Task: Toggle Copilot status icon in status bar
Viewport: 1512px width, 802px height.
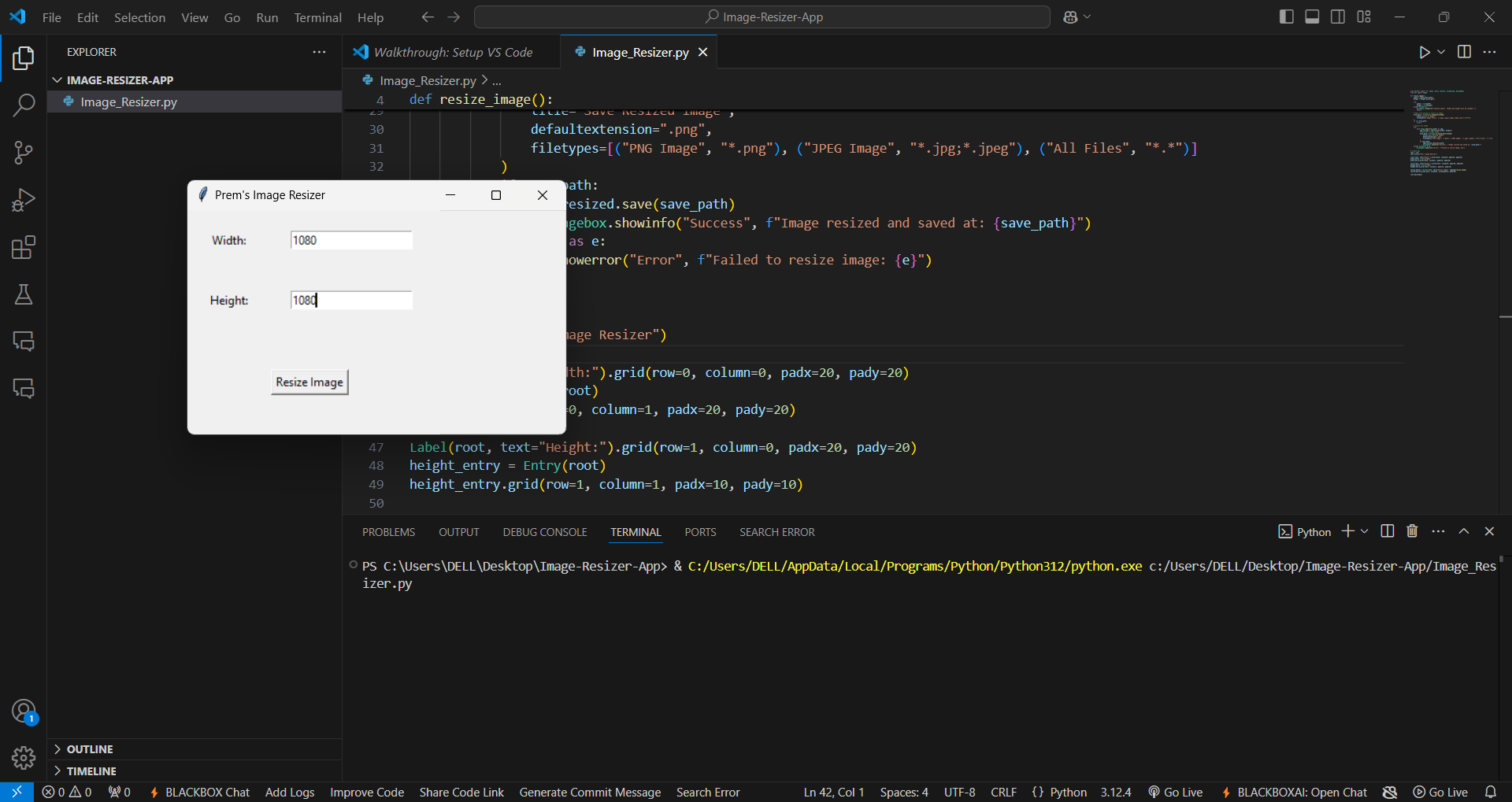Action: click(1390, 792)
